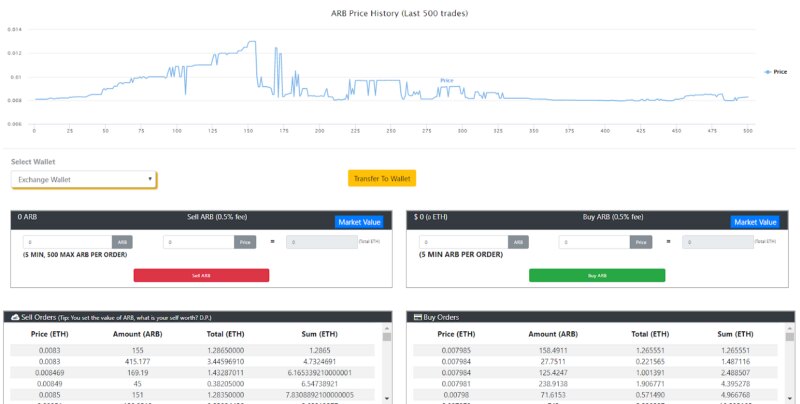Image resolution: width=800 pixels, height=404 pixels.
Task: Click the Price label on the chart line
Action: (447, 80)
